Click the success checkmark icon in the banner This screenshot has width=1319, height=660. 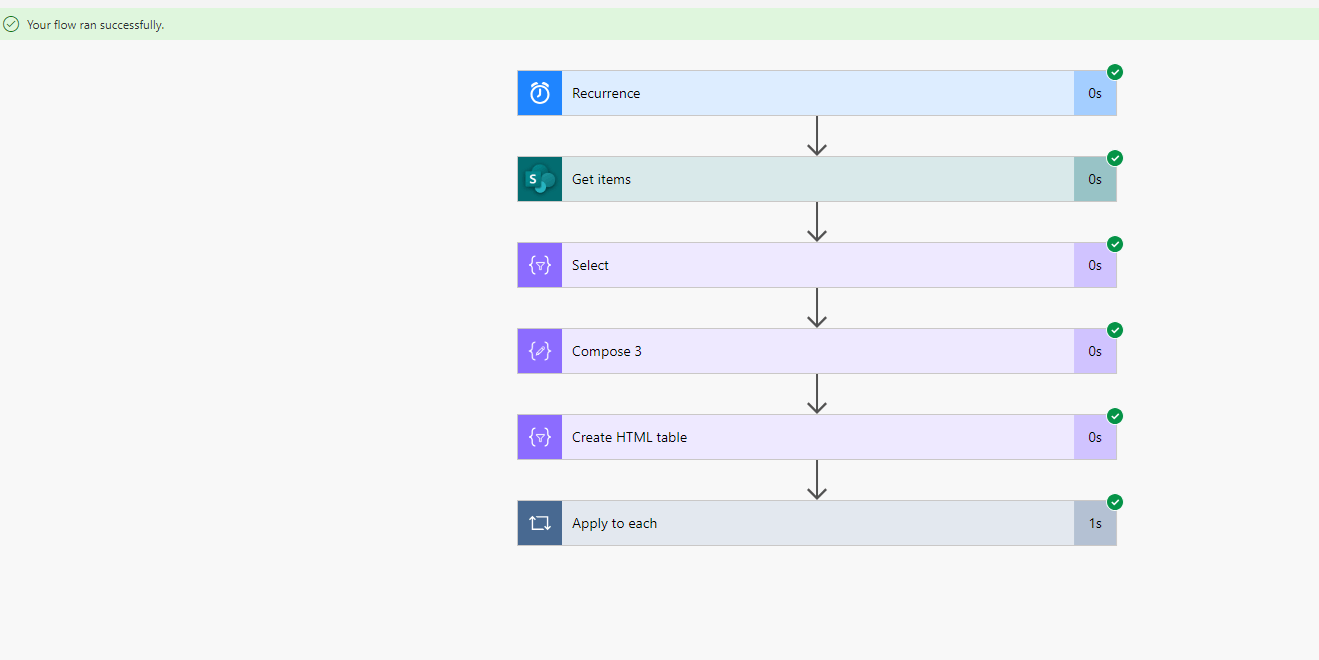(11, 24)
